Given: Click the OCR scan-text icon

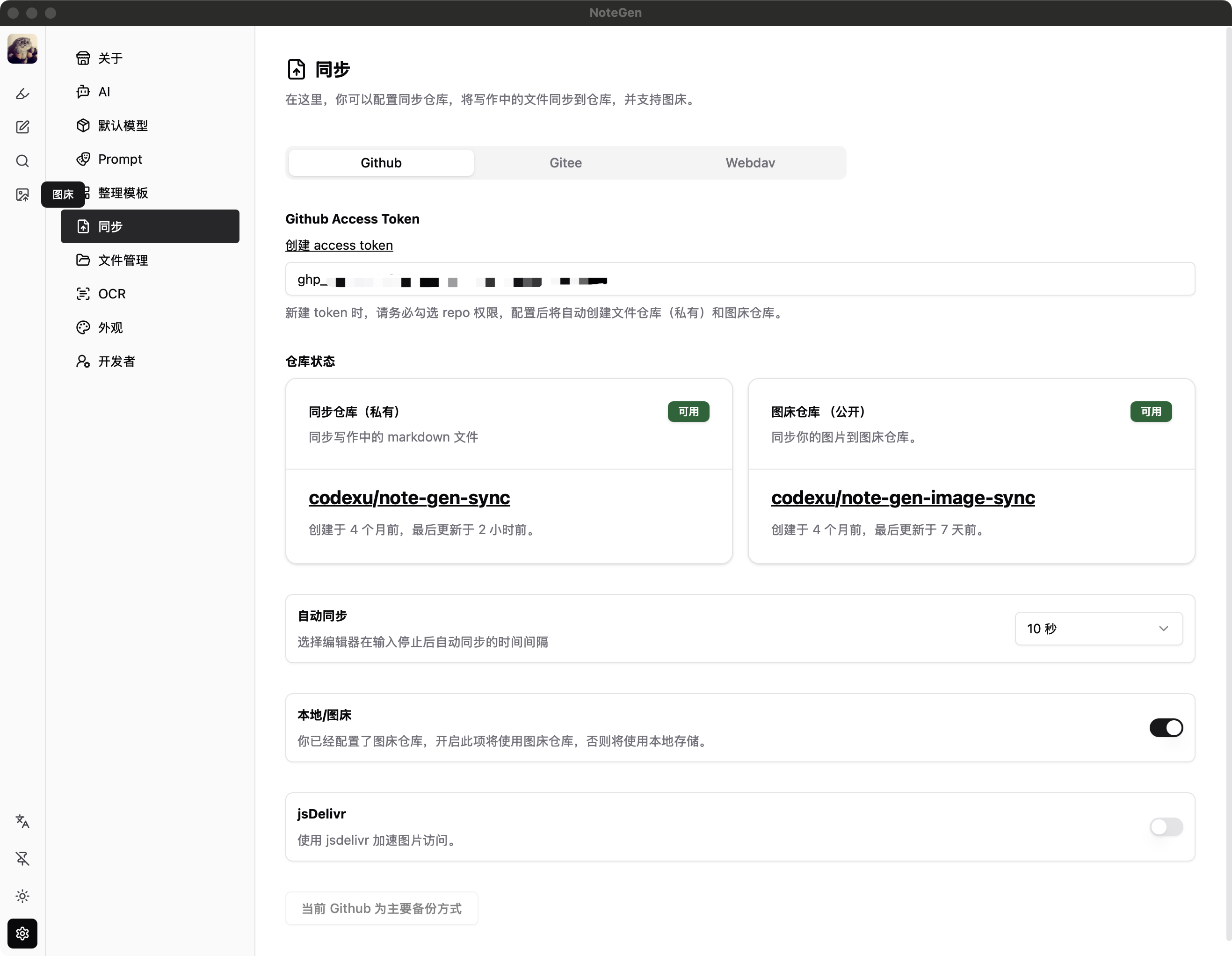Looking at the screenshot, I should click(83, 294).
